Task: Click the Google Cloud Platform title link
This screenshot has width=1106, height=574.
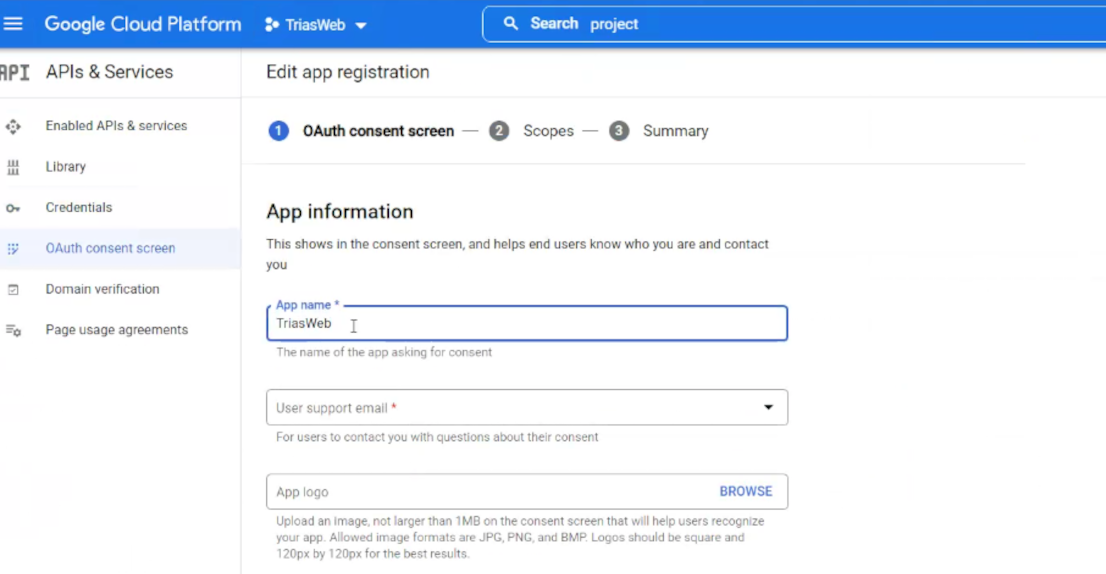Action: click(143, 24)
